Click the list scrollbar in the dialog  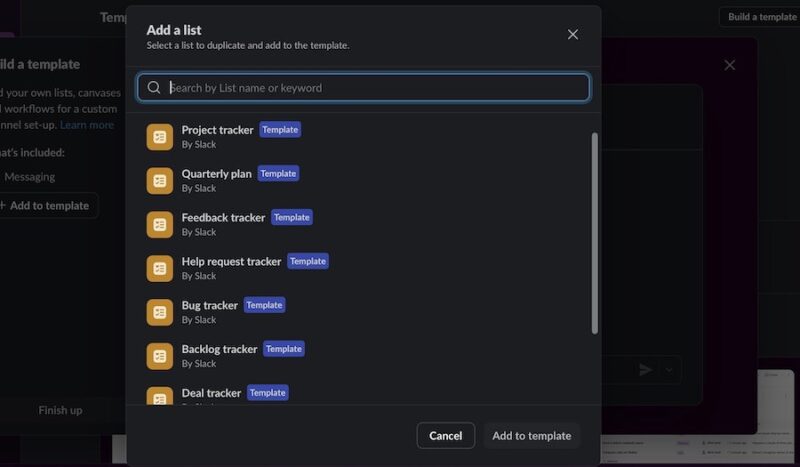click(x=594, y=233)
